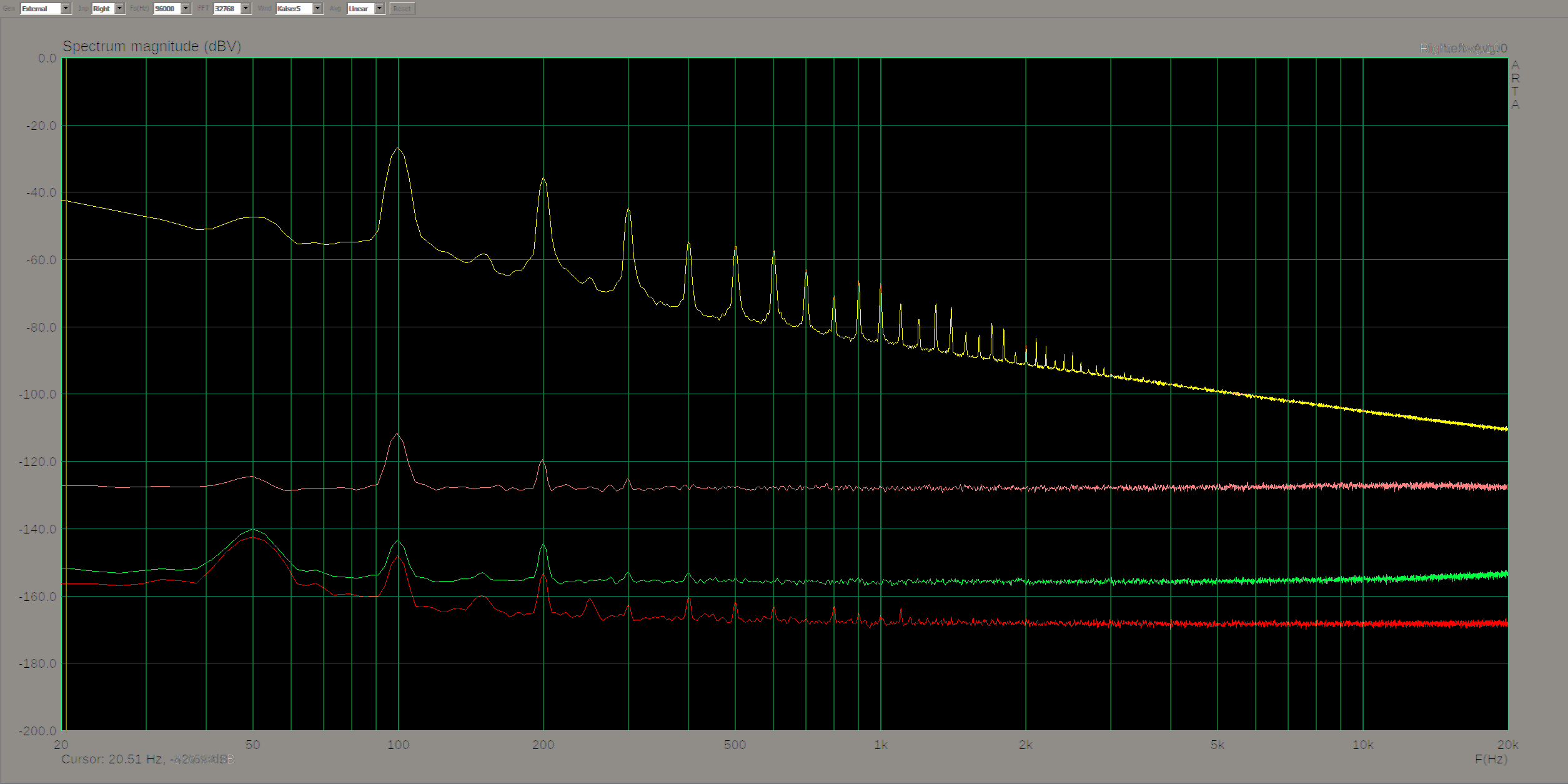
Task: Click the 10k frequency axis label
Action: [x=1362, y=745]
